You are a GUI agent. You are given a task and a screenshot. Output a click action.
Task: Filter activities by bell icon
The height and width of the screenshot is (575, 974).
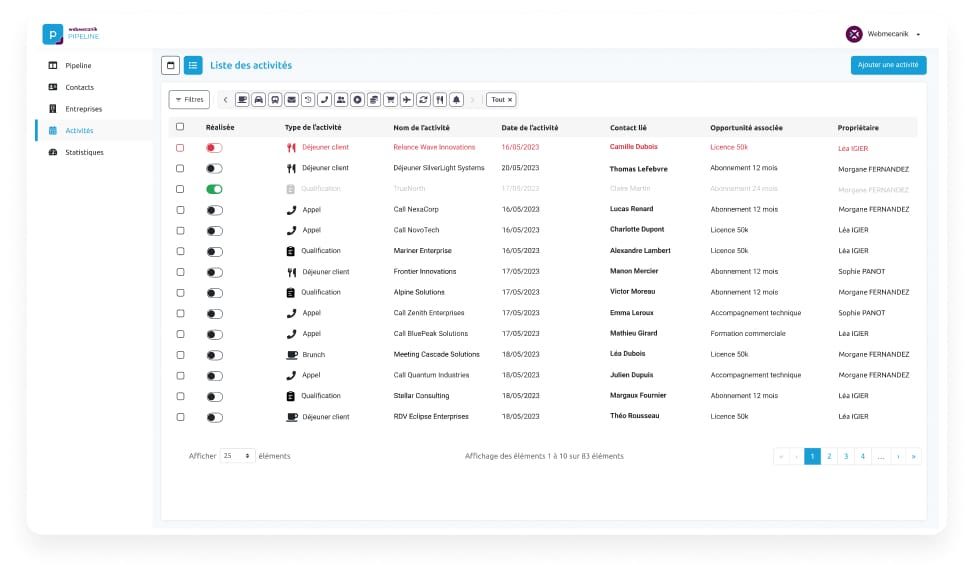(456, 100)
